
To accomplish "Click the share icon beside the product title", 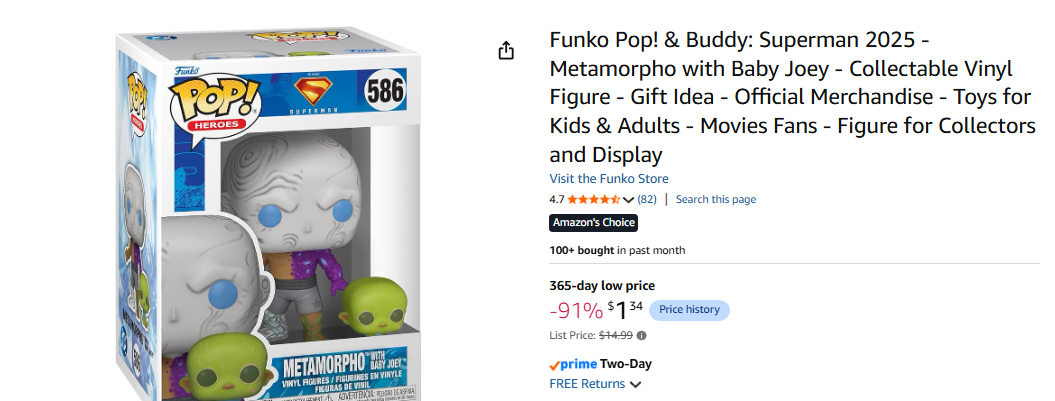I will (506, 50).
